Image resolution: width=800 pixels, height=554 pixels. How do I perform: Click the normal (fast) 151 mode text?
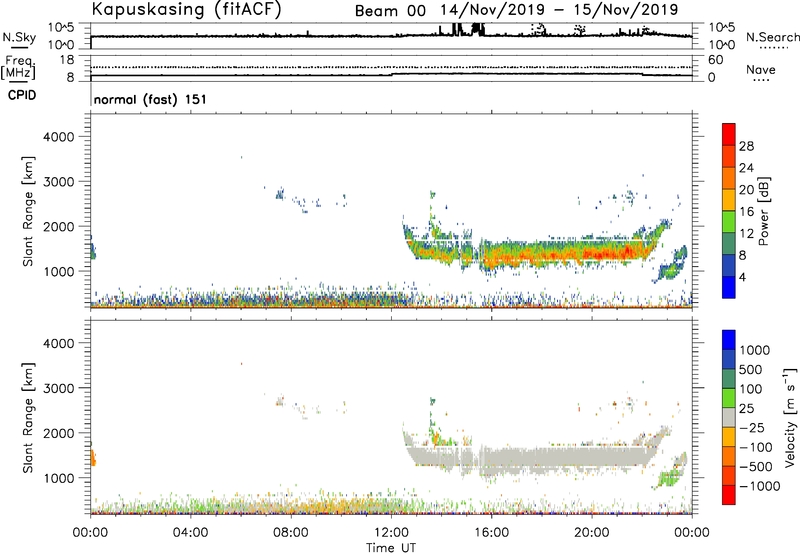point(150,99)
